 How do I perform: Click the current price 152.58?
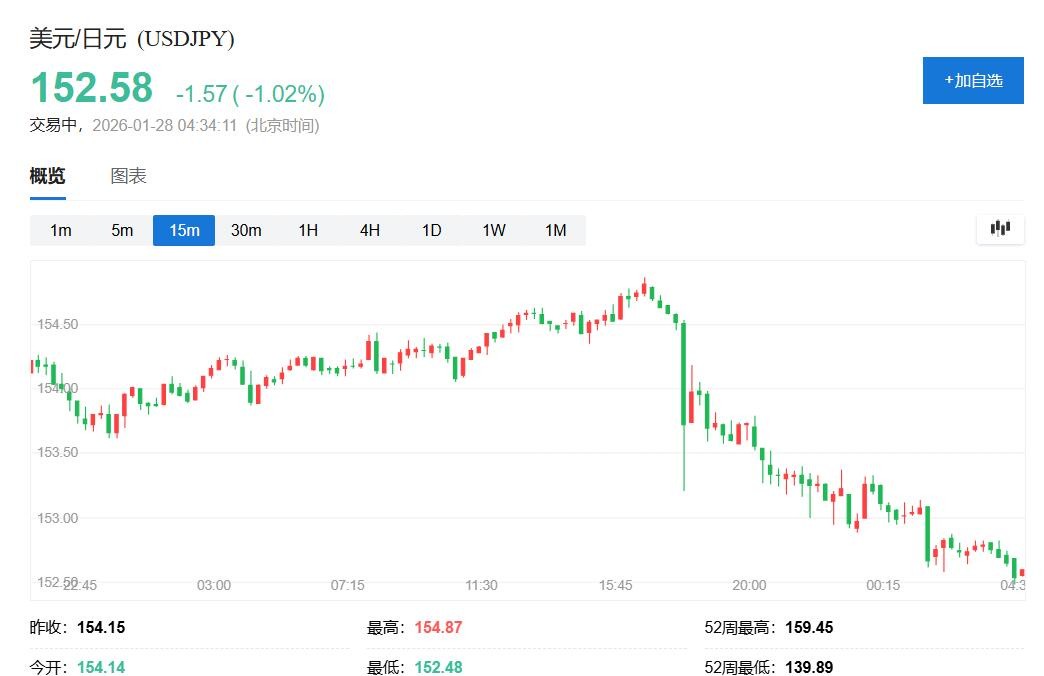point(92,88)
